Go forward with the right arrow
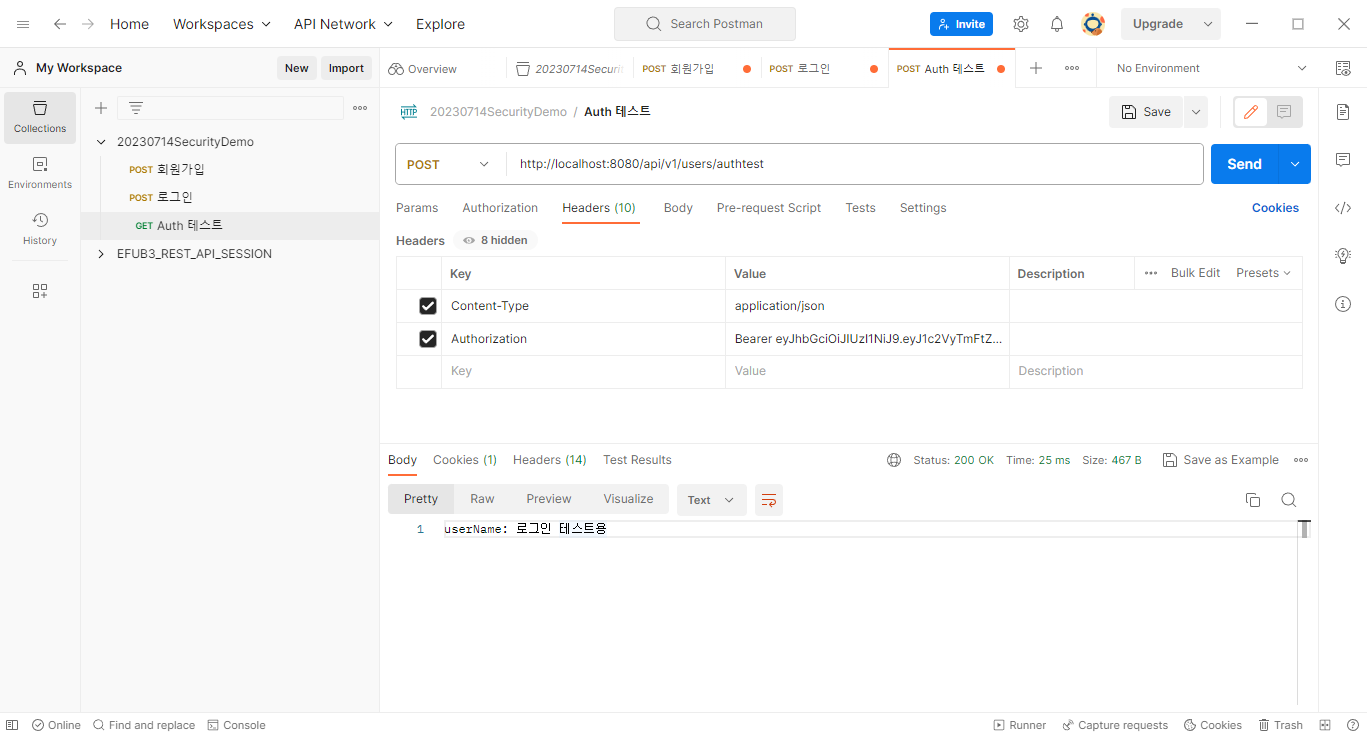This screenshot has width=1367, height=737. (x=88, y=24)
